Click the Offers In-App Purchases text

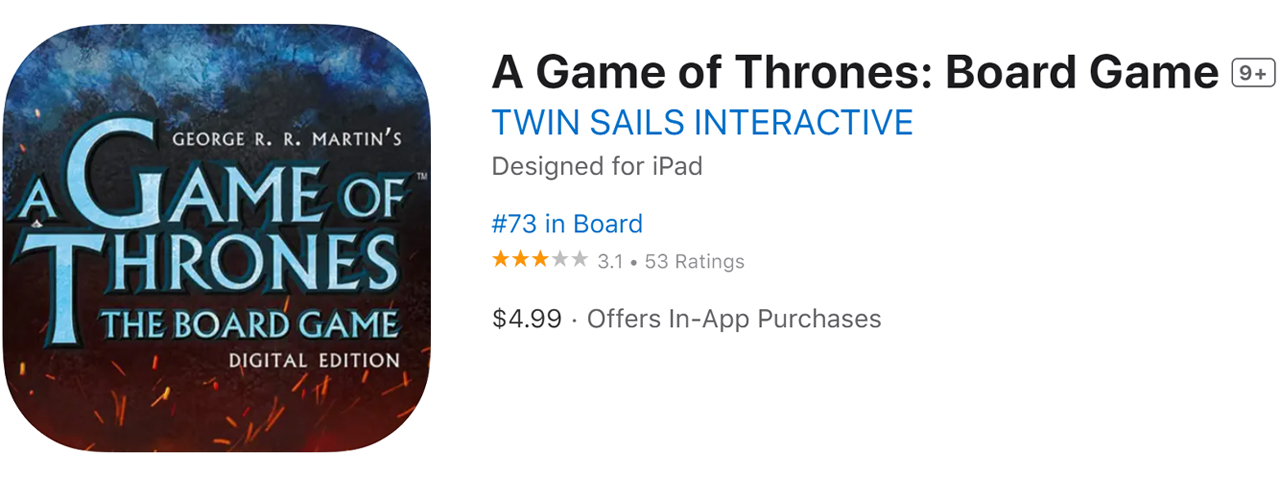click(734, 319)
